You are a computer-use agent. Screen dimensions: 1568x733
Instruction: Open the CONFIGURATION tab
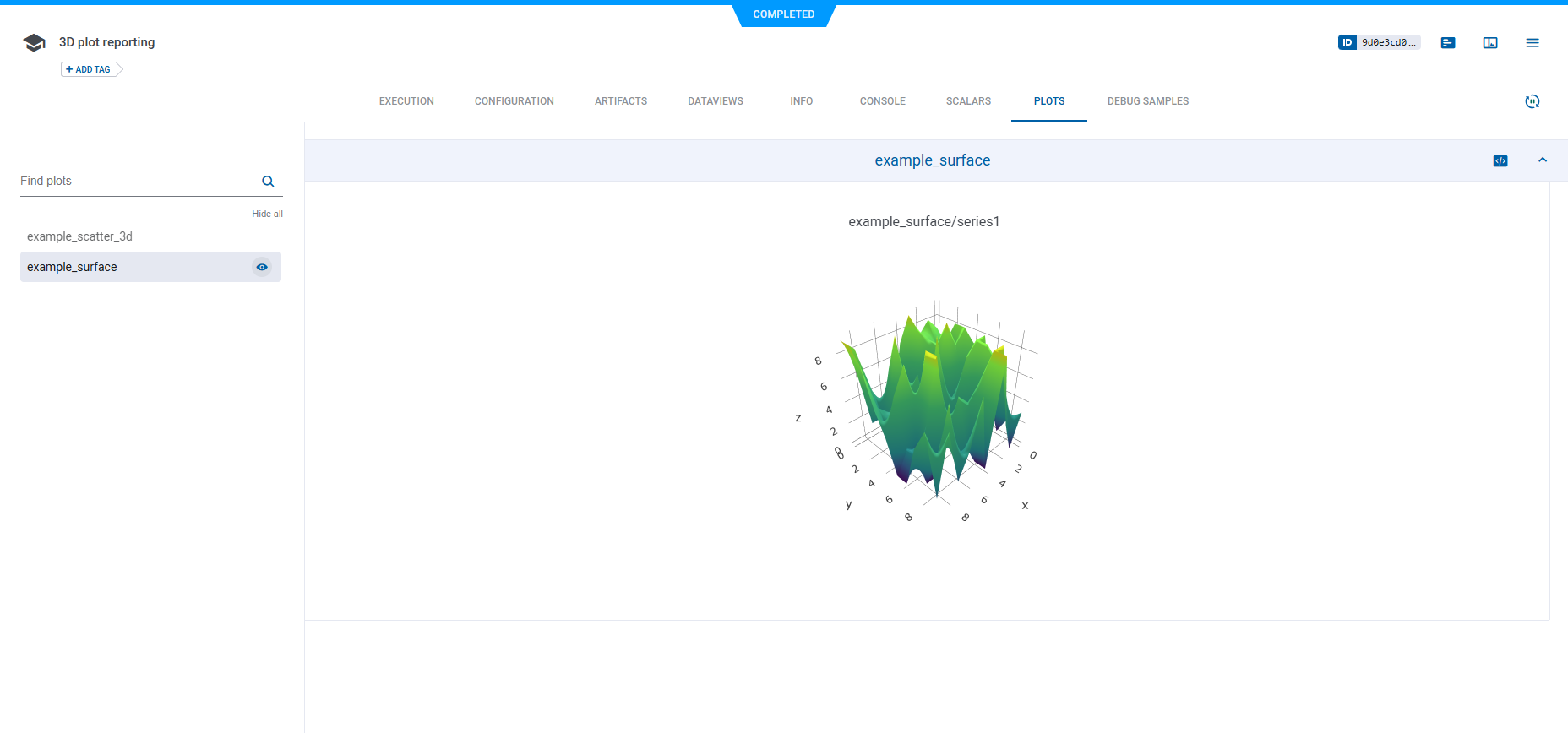[x=514, y=101]
